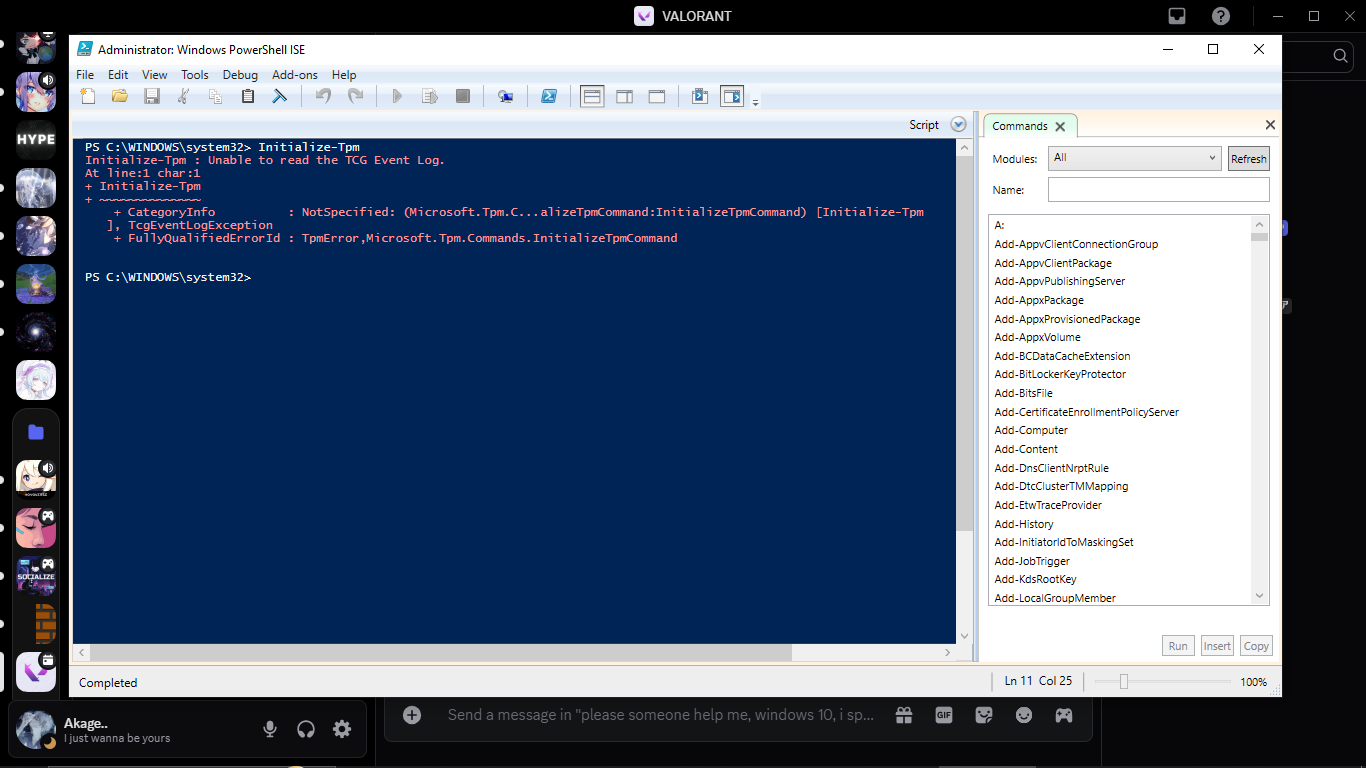
Task: Click Show Script Pane Maximized icon
Action: point(657,97)
